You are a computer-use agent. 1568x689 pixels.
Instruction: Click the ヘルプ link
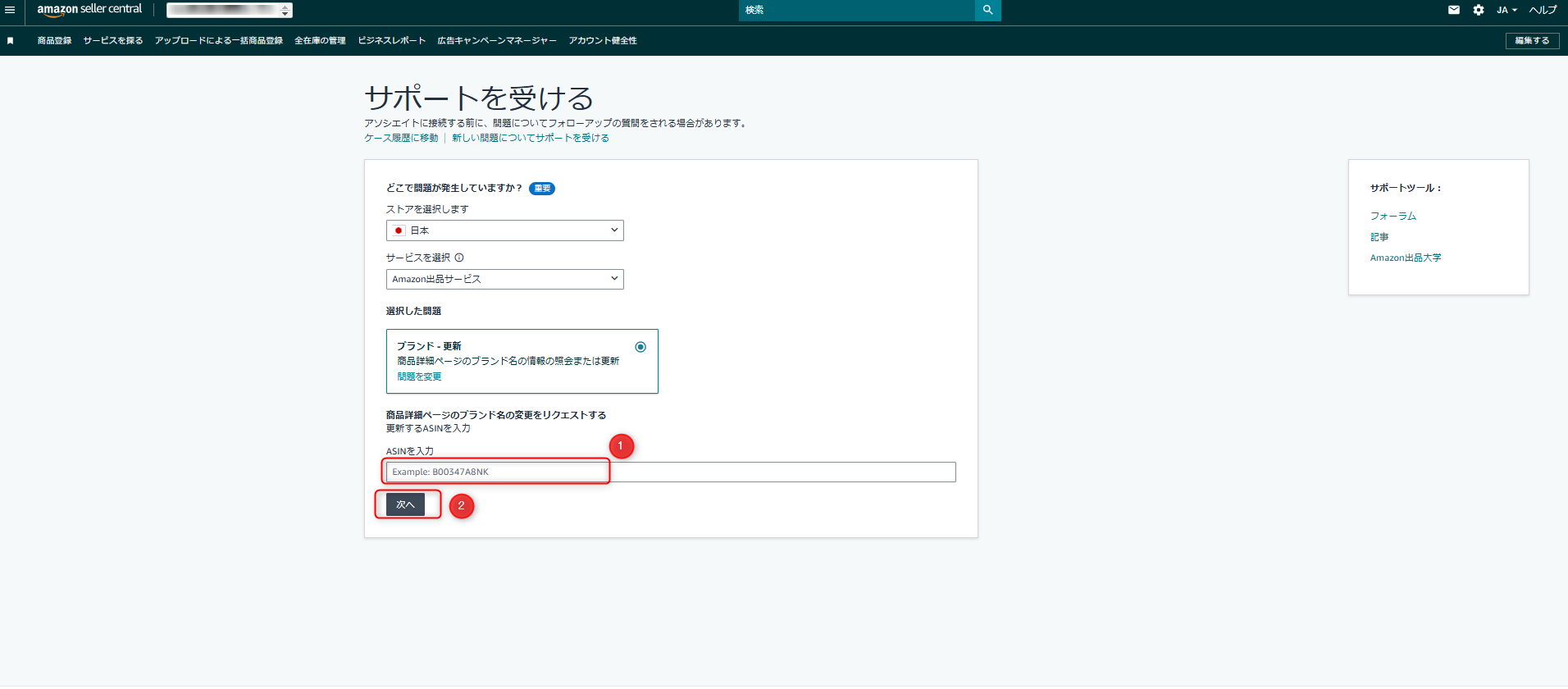click(1543, 10)
